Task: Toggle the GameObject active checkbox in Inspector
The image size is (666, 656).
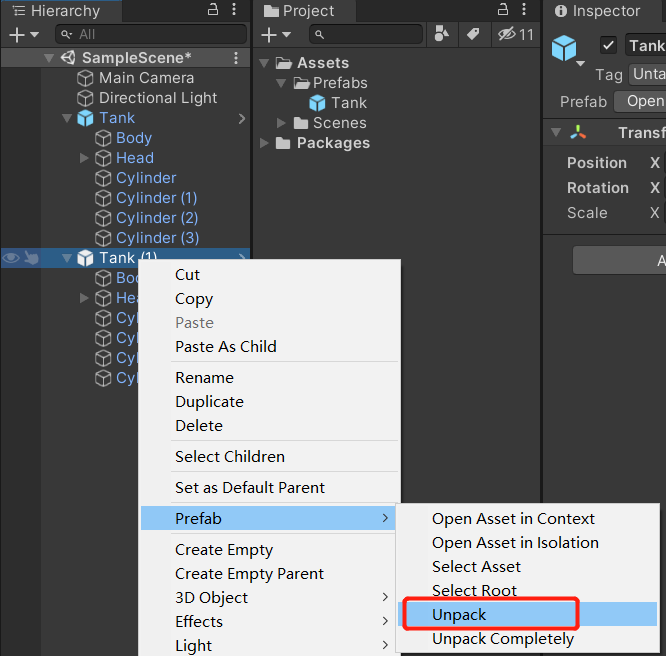Action: click(x=609, y=45)
